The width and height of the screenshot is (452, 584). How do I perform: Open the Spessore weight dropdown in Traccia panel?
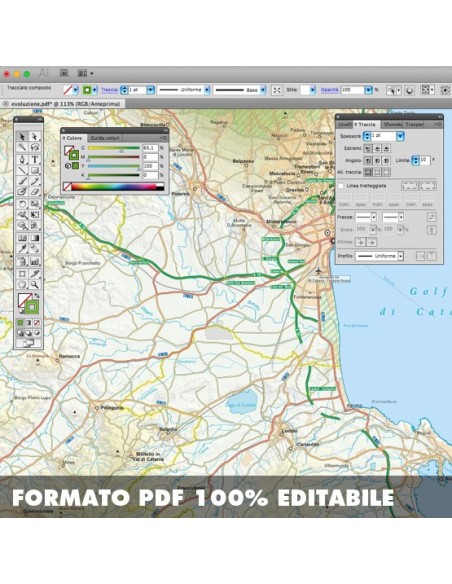click(400, 136)
